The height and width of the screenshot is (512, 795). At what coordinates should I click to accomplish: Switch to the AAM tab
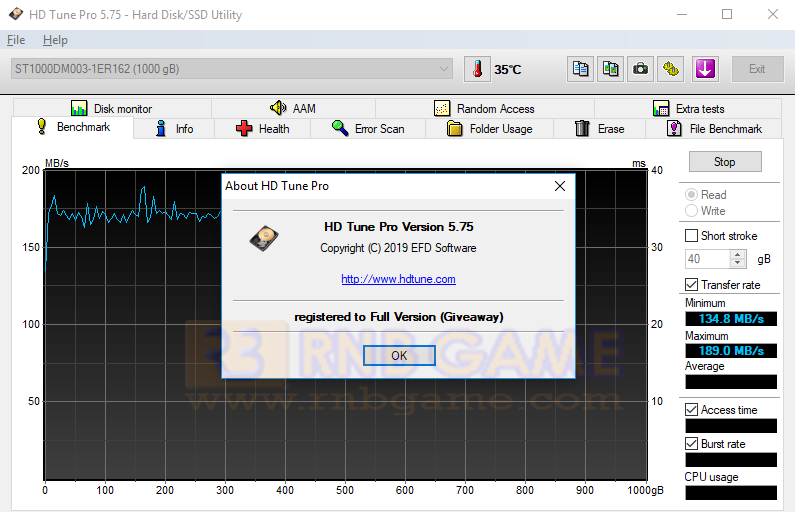click(294, 108)
